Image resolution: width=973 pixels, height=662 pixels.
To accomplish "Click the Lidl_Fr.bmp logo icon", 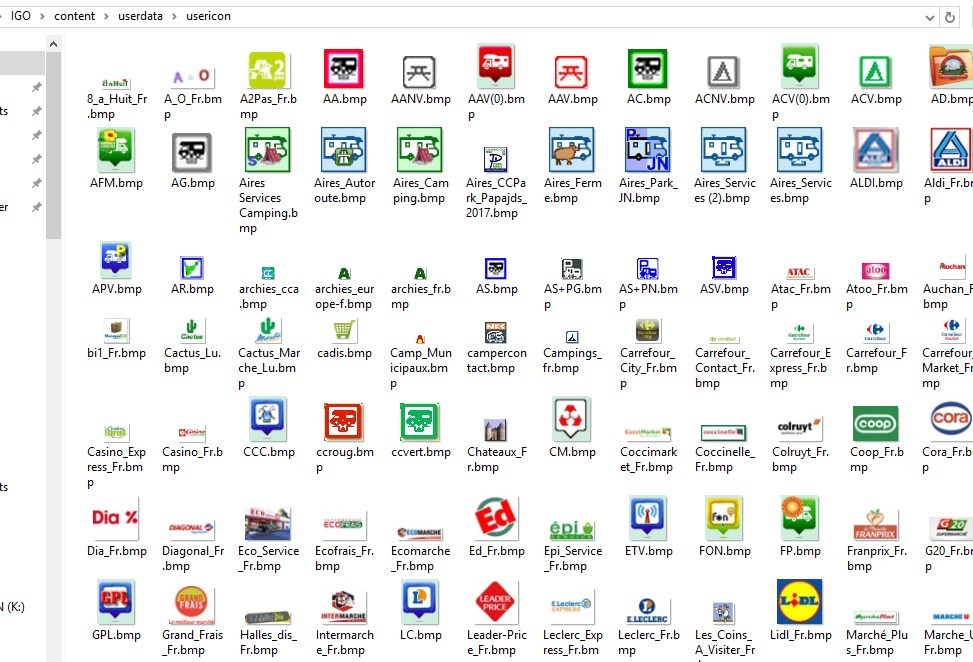I will (799, 602).
